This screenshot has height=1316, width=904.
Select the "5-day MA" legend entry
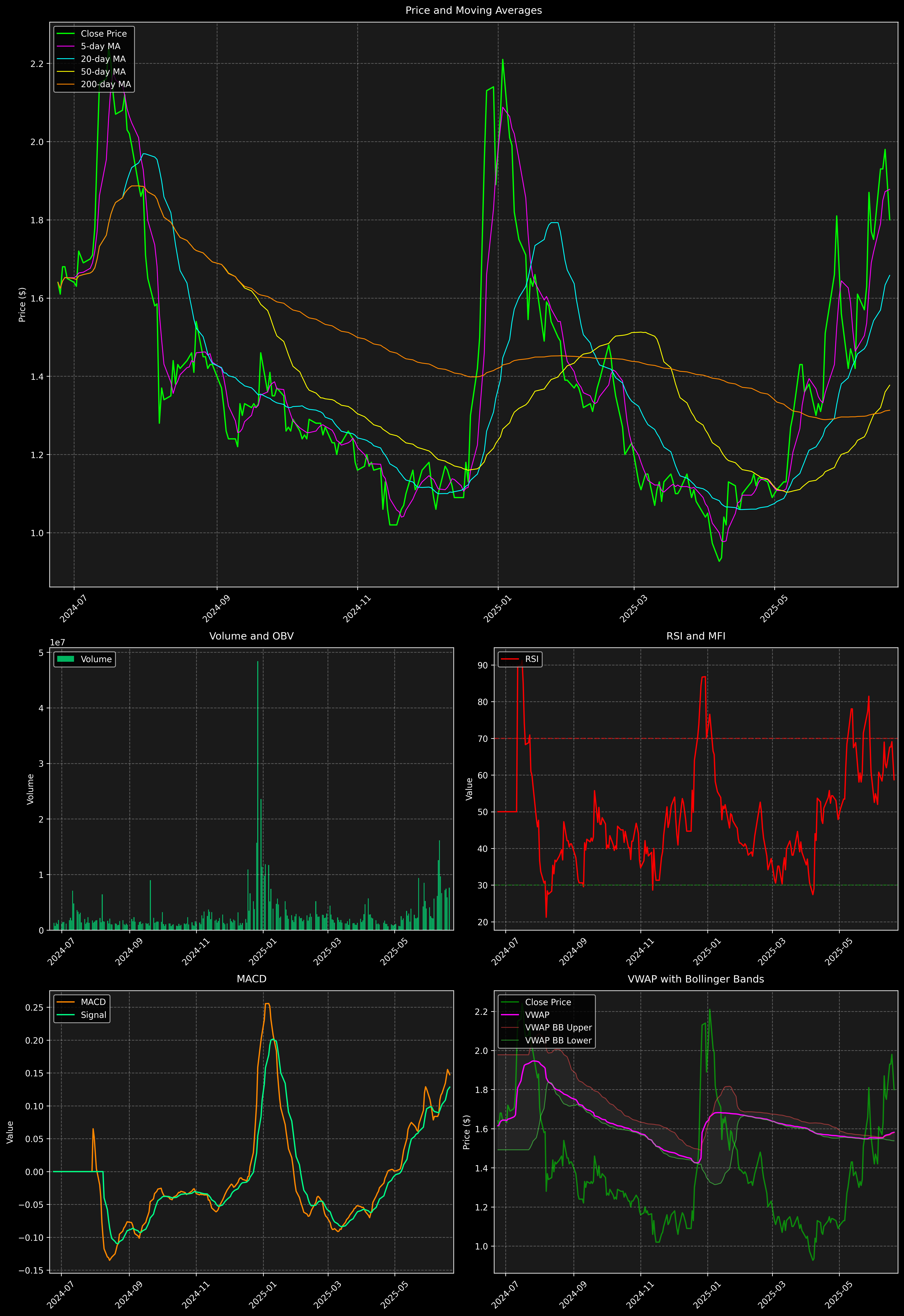coord(100,47)
